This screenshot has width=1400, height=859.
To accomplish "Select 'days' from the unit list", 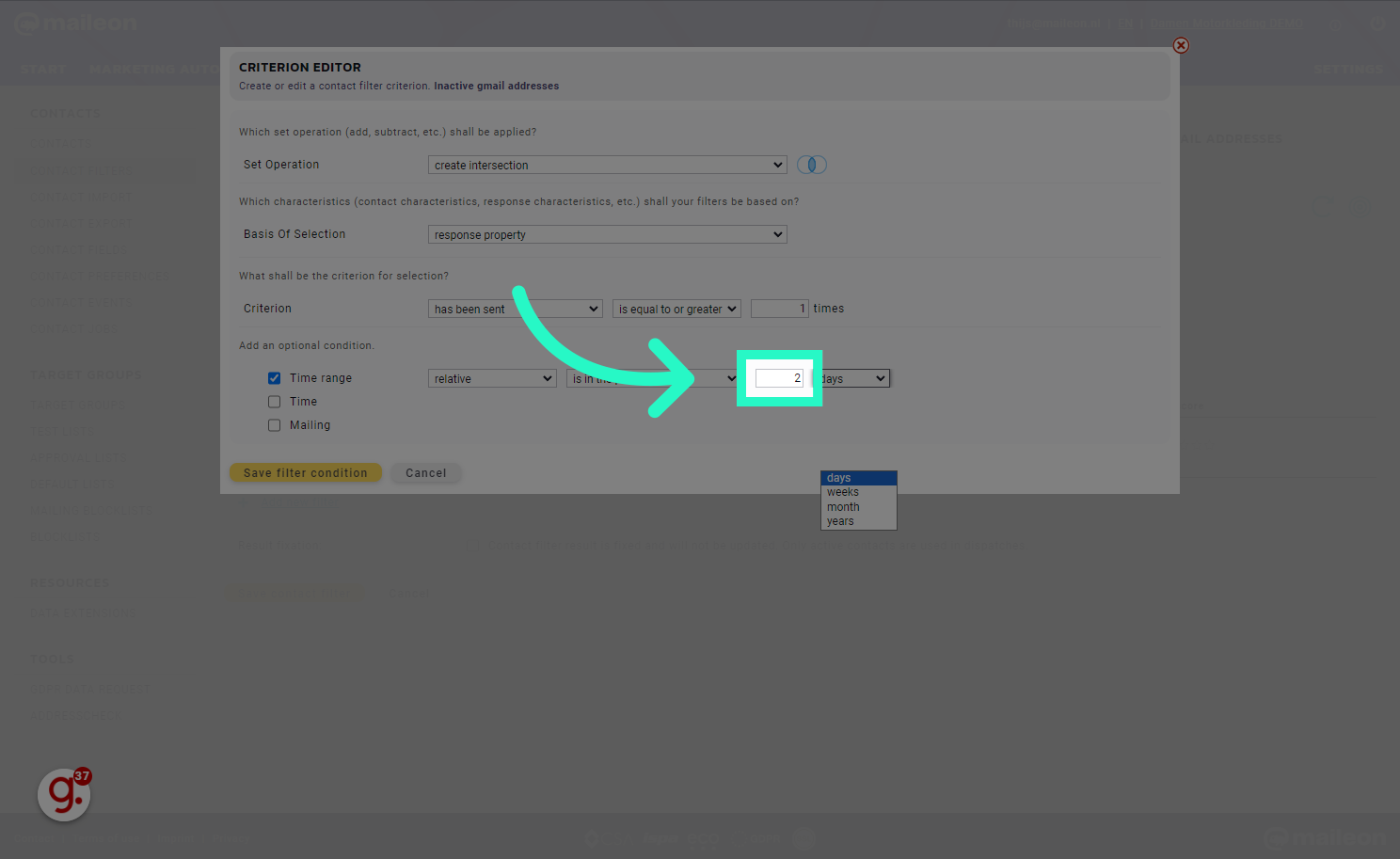I will [858, 478].
